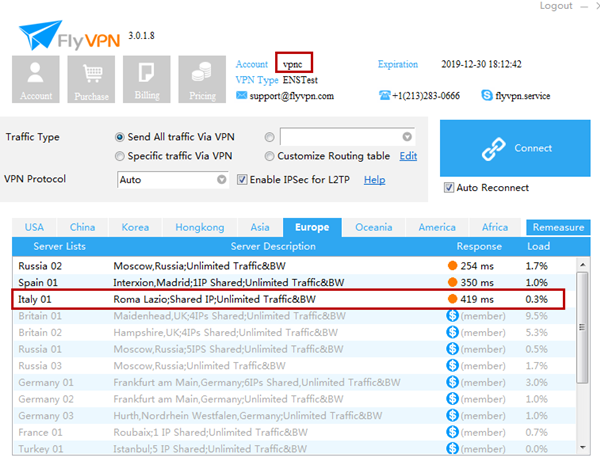
Task: Click Logout at the top right
Action: (556, 6)
